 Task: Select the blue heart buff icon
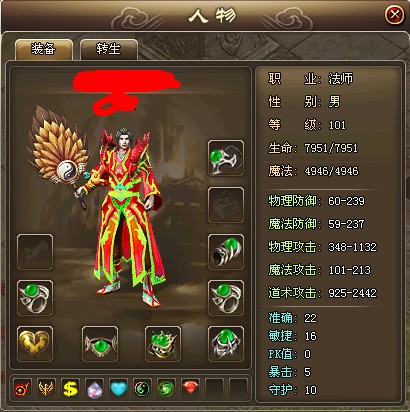pyautogui.click(x=118, y=388)
